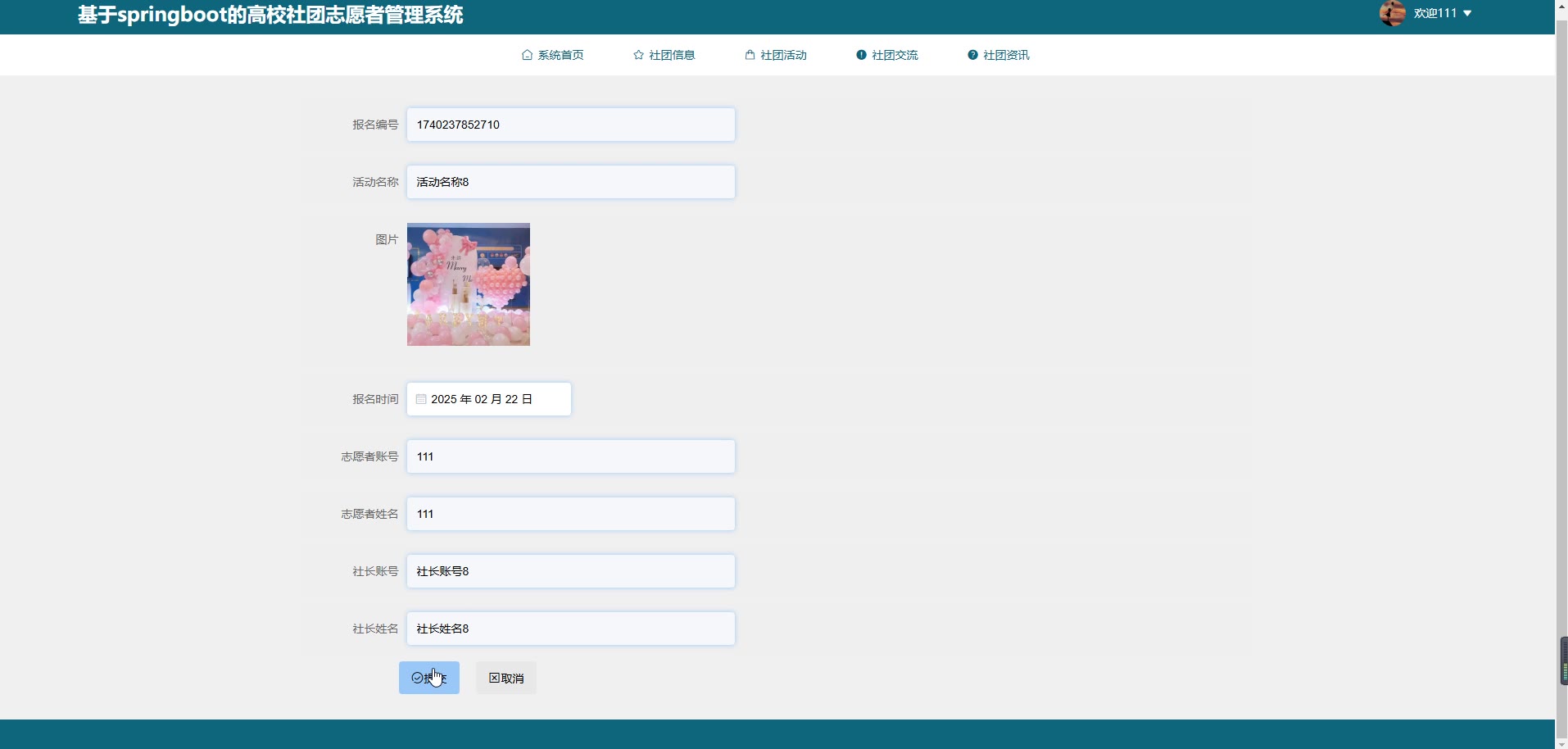Click the 社长账号 field label
This screenshot has height=749, width=1568.
point(375,571)
